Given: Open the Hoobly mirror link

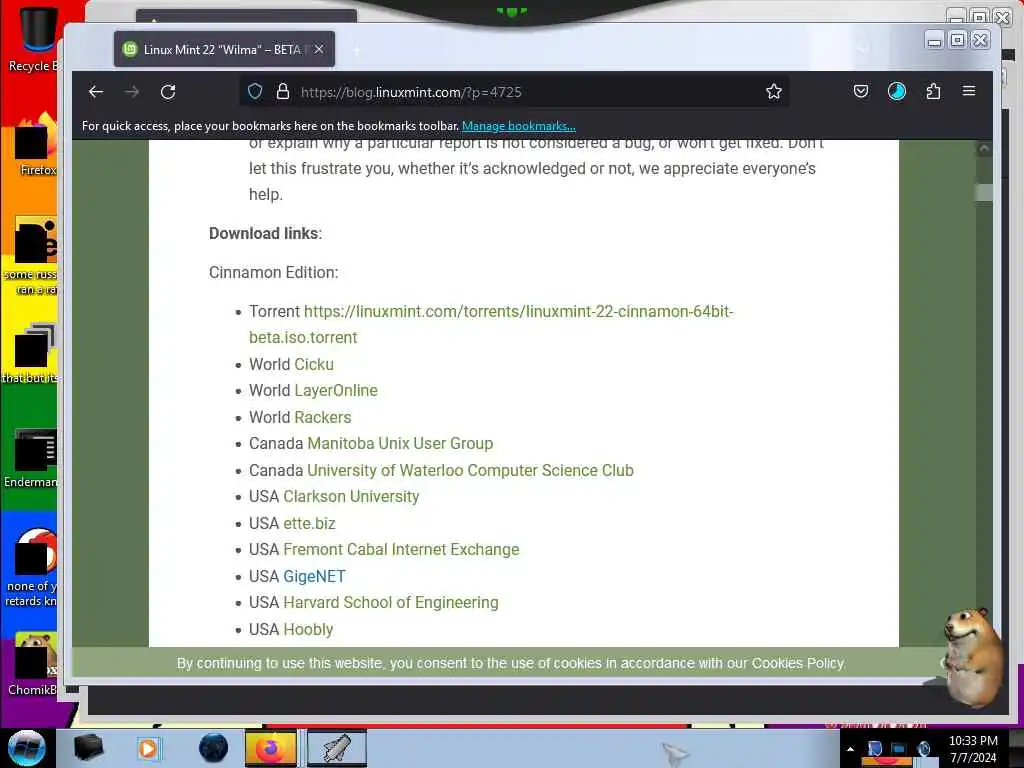Looking at the screenshot, I should pos(308,629).
